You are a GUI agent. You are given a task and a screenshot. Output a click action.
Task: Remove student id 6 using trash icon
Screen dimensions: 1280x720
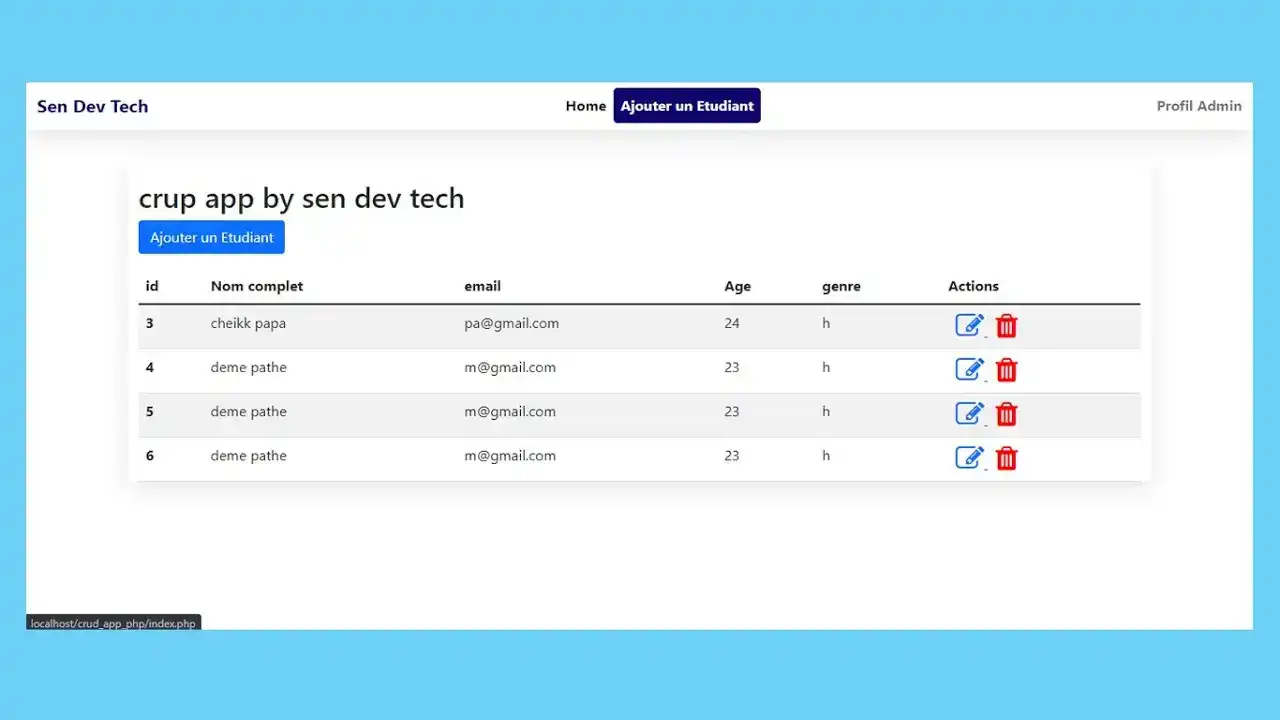coord(1006,458)
